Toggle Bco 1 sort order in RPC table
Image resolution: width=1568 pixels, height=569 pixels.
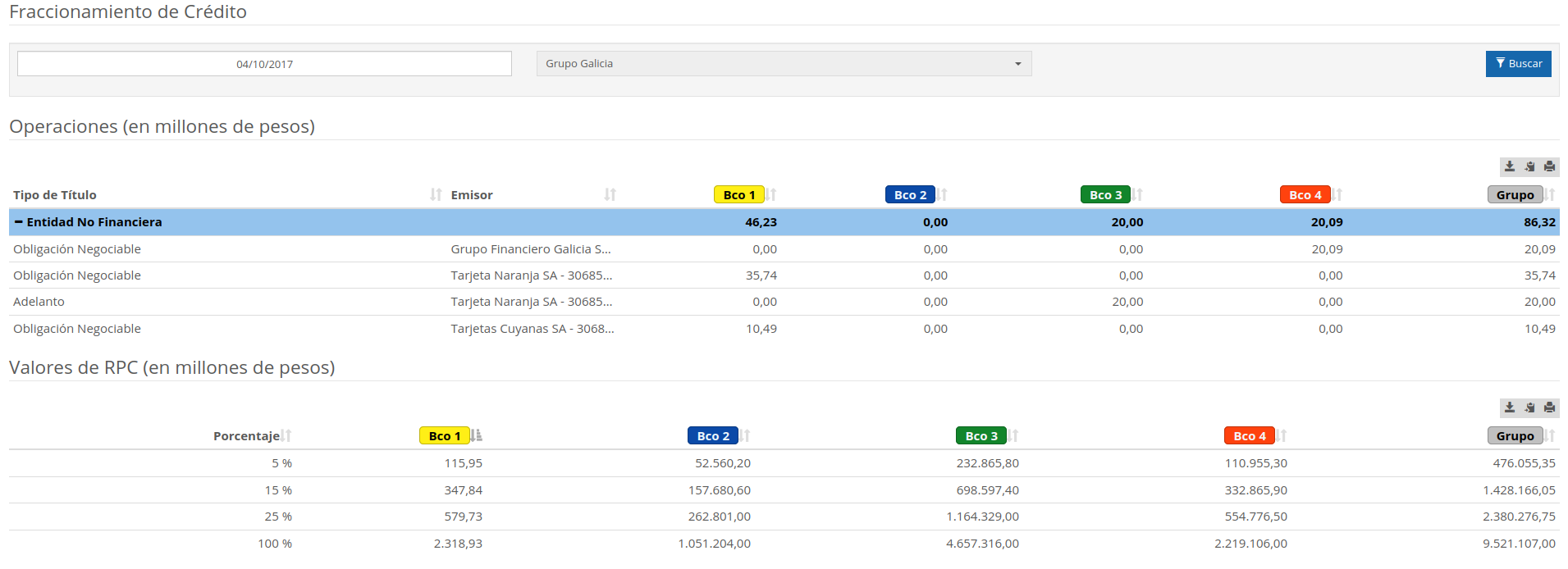coord(476,436)
